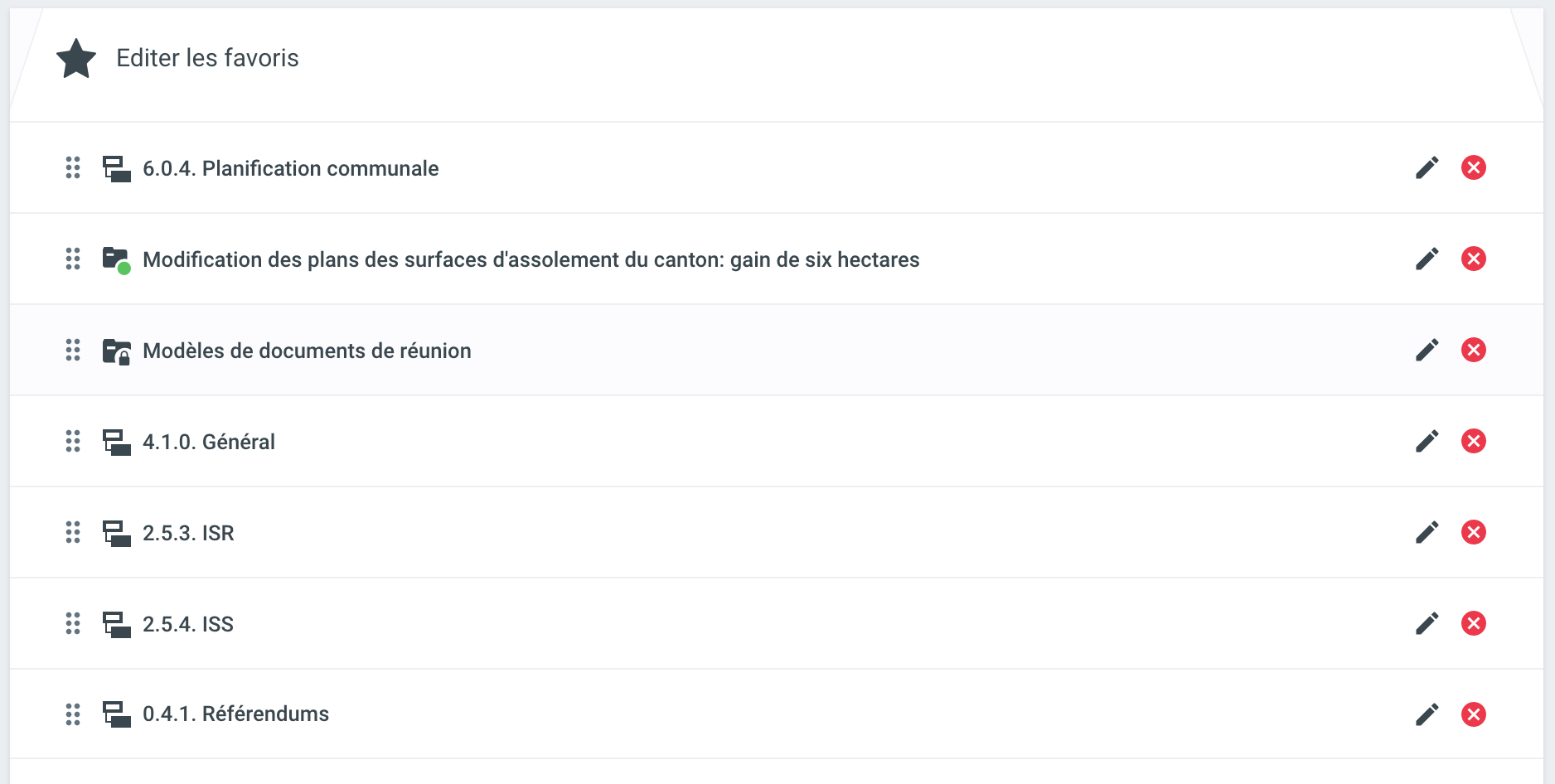Edit the 2.5.4. ISS favorite

pos(1427,624)
